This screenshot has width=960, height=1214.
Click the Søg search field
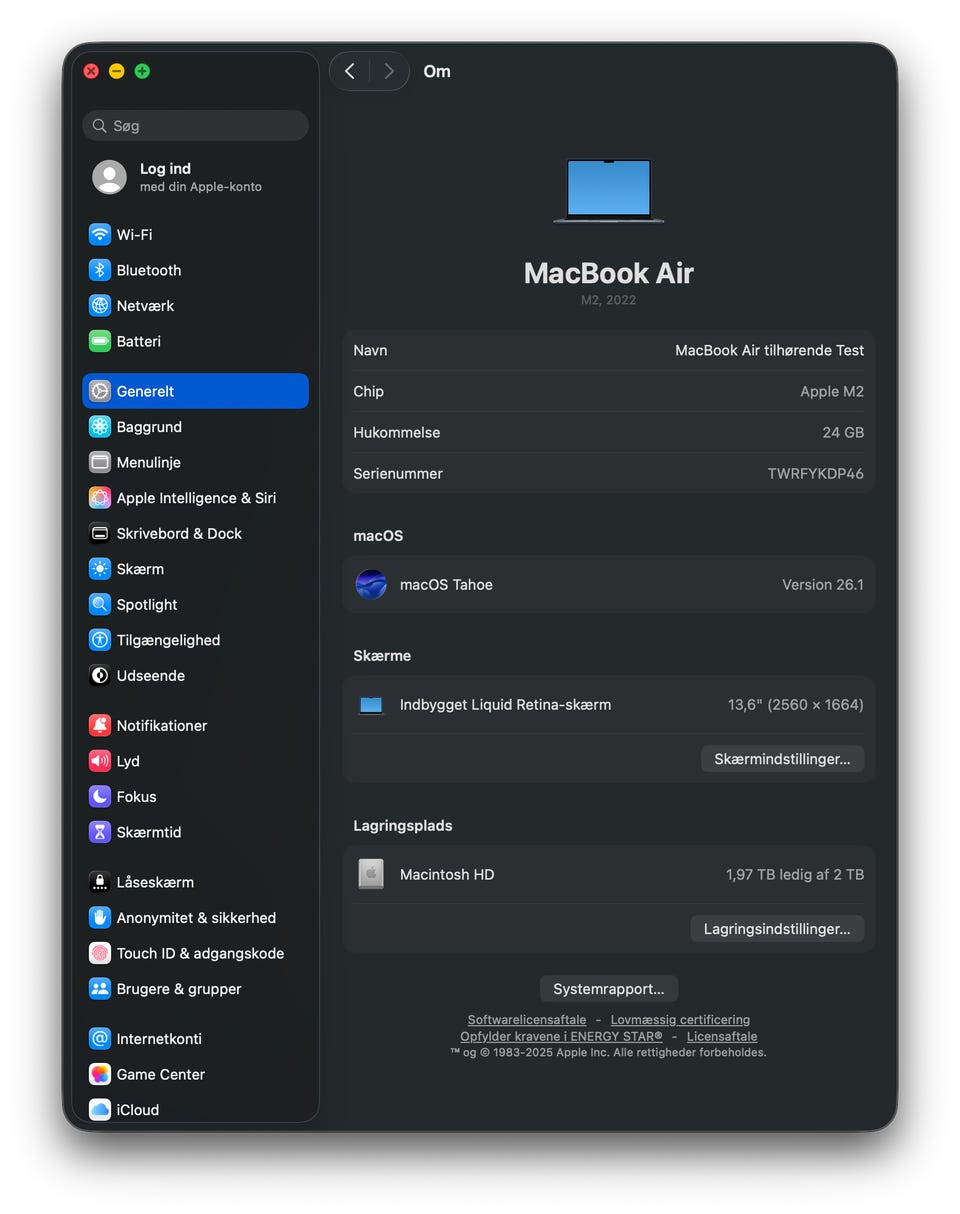tap(195, 125)
